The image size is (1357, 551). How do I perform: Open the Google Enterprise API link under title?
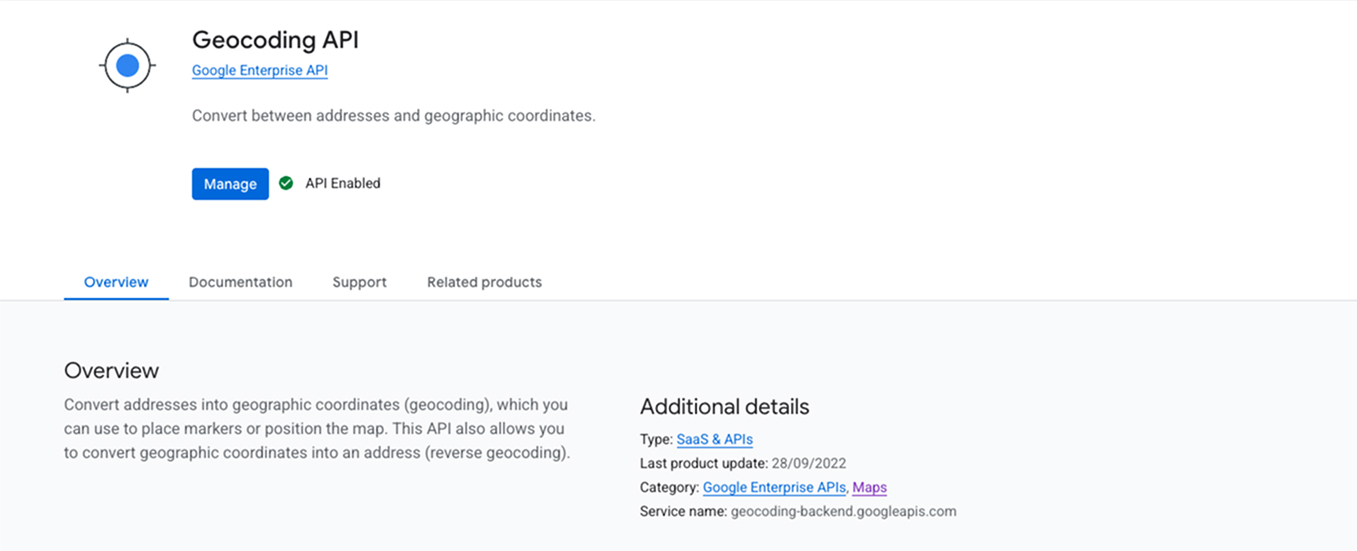pos(259,71)
